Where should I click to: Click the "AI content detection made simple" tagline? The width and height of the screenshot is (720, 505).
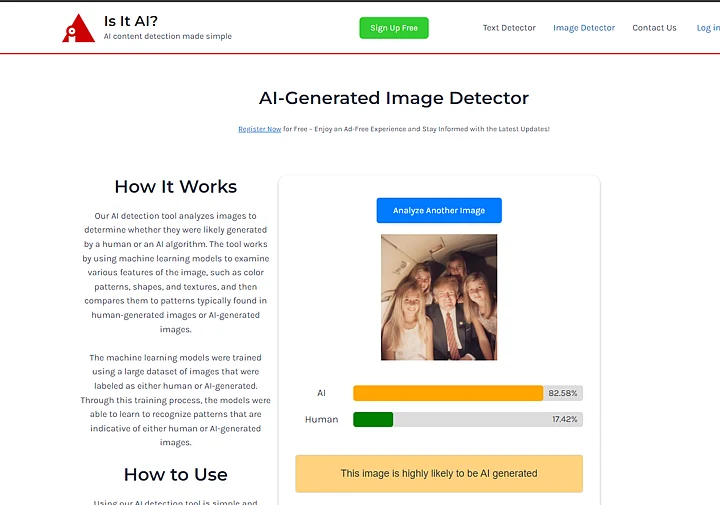pos(167,37)
